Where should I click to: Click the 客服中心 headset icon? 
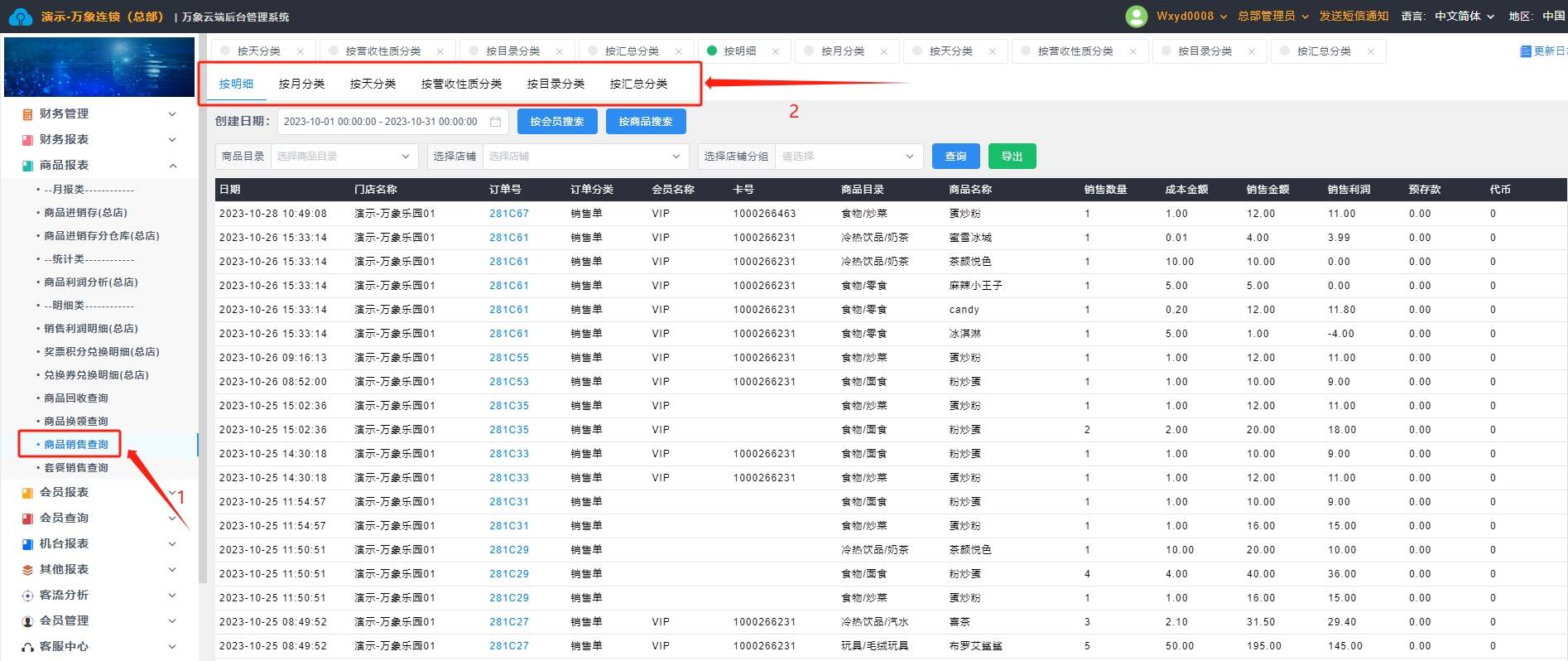pyautogui.click(x=27, y=647)
